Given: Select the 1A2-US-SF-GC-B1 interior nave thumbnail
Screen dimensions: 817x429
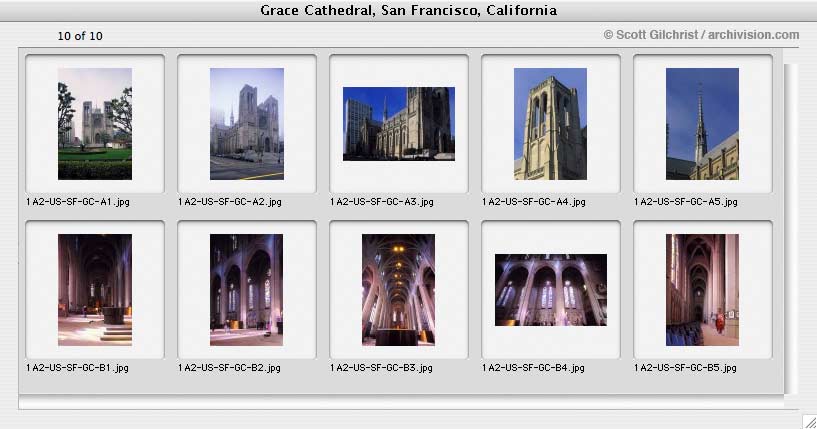Looking at the screenshot, I should pyautogui.click(x=95, y=290).
